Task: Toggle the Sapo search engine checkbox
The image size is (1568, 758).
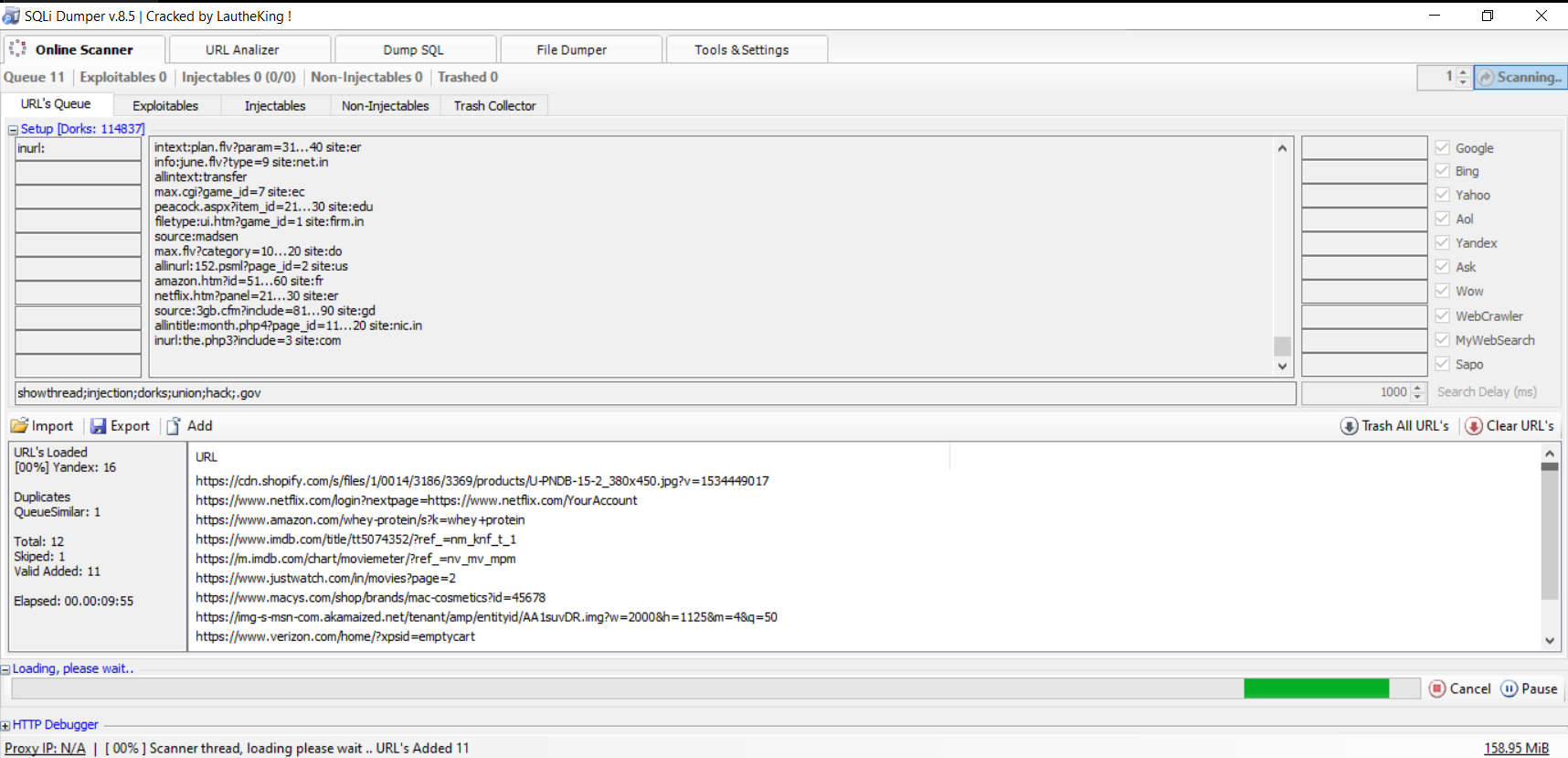Action: pyautogui.click(x=1442, y=363)
